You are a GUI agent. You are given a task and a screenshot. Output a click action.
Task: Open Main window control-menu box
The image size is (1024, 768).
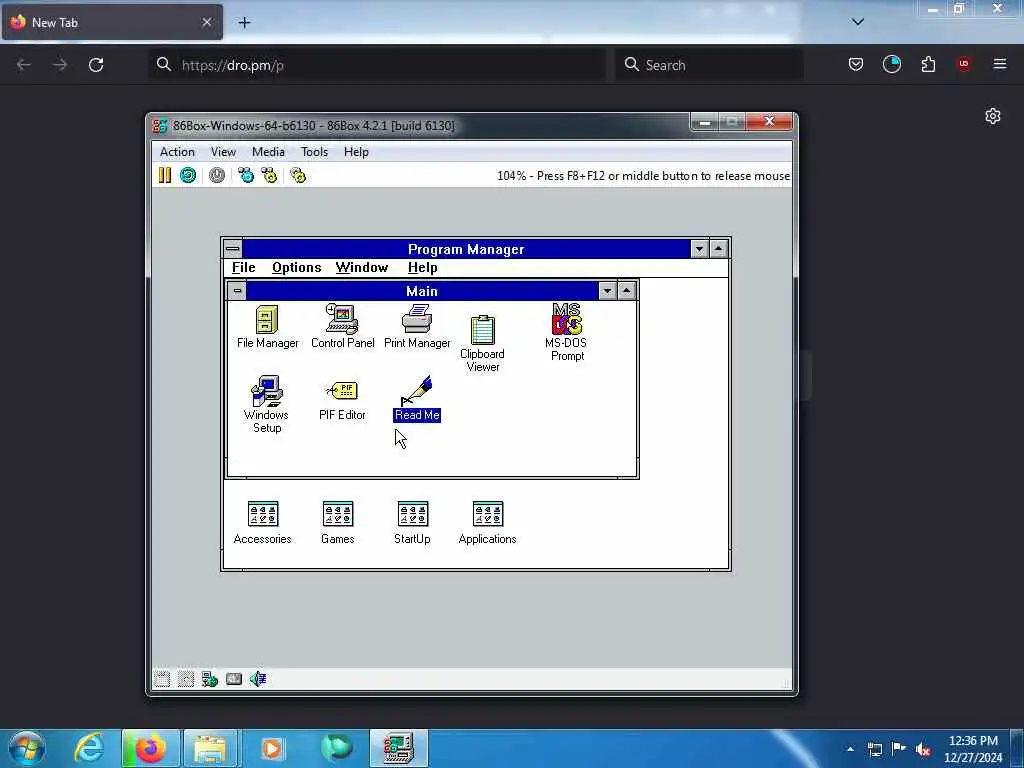pos(237,291)
